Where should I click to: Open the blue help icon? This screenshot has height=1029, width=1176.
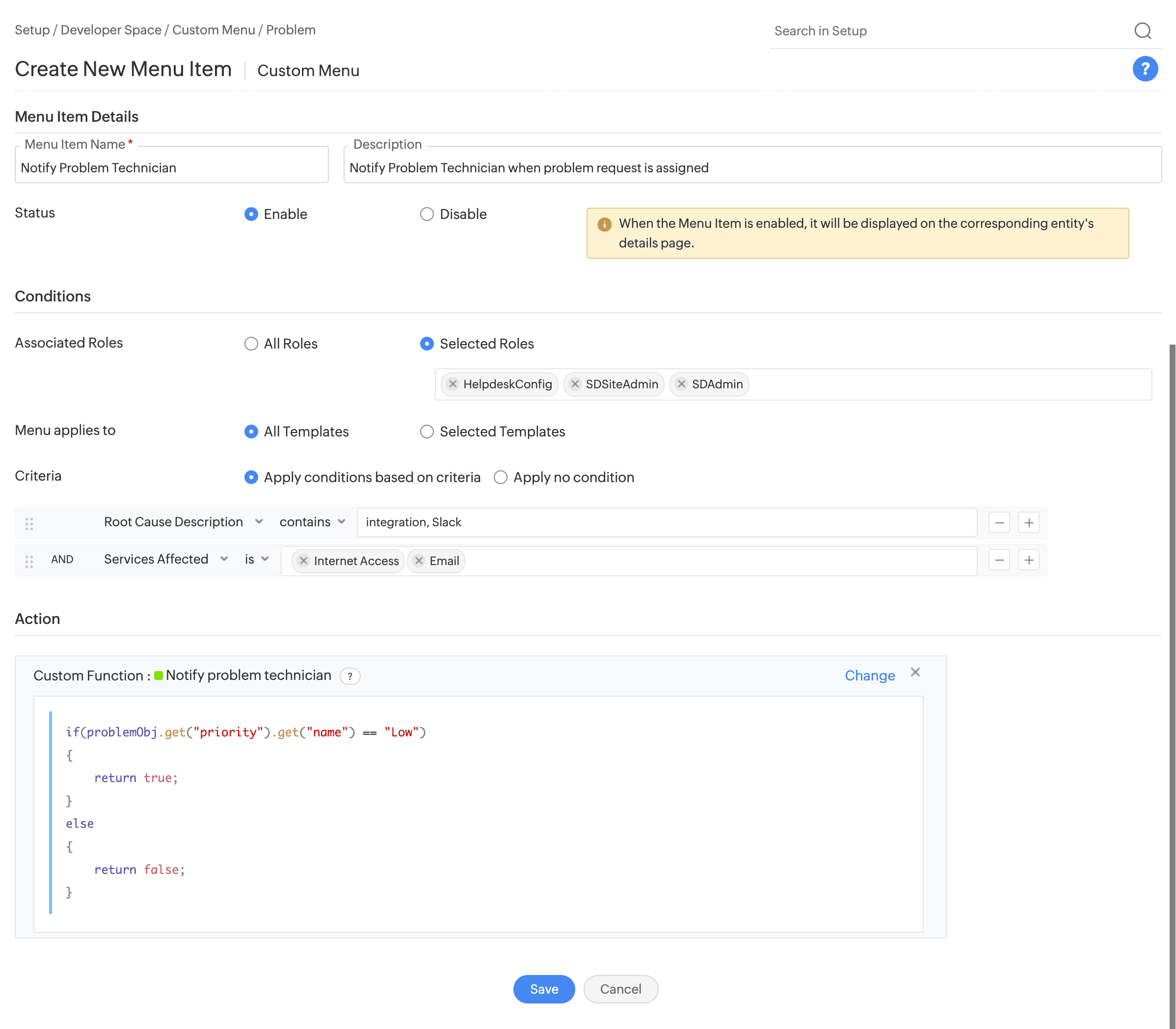point(1145,69)
